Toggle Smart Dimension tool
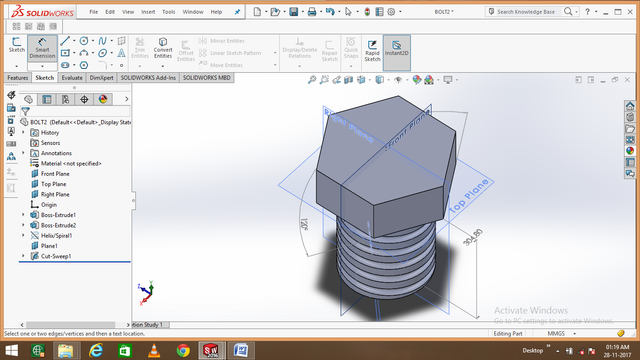640x360 pixels. (42, 48)
